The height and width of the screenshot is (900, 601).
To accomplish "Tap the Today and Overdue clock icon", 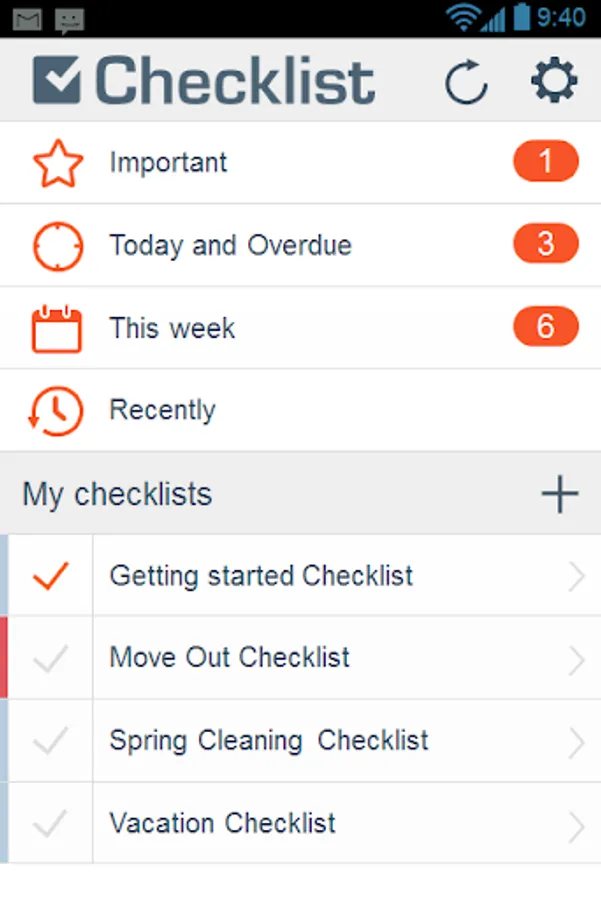I will (57, 246).
